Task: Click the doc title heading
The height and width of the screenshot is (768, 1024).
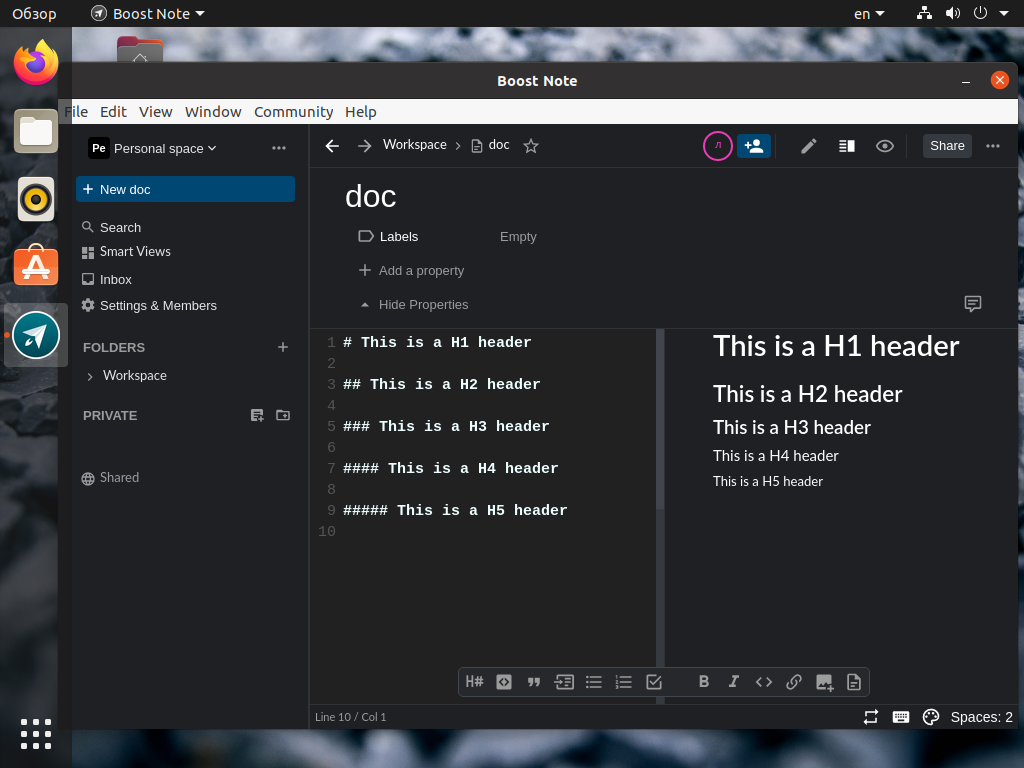Action: pyautogui.click(x=370, y=196)
